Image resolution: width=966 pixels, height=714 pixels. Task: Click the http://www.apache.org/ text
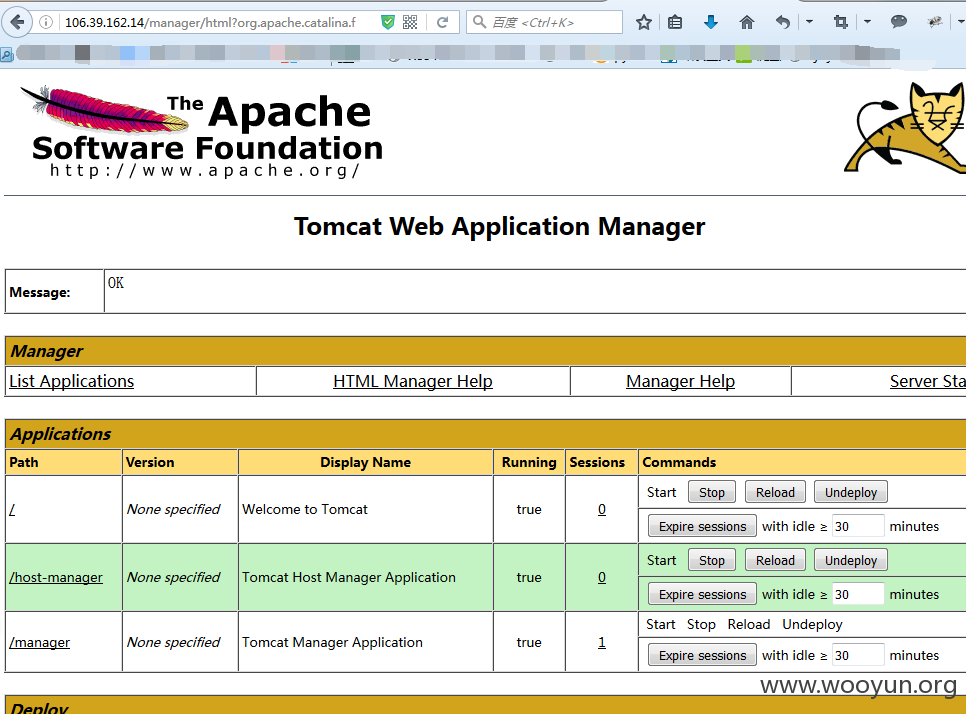(x=205, y=171)
